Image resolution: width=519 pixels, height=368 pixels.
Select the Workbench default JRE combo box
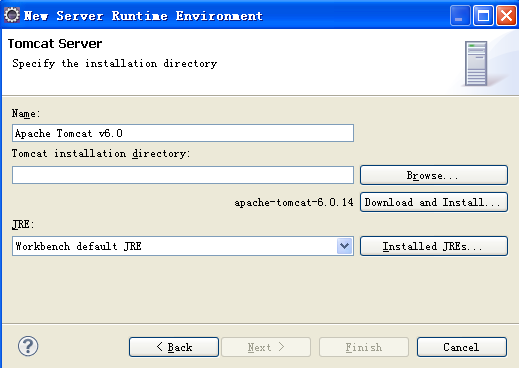(183, 246)
